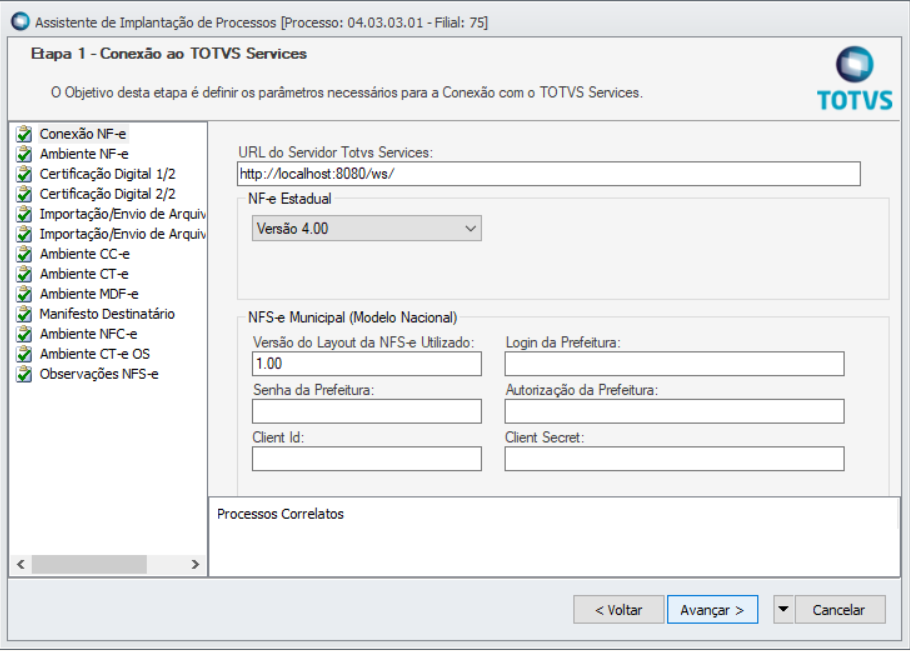Select the Ambiente CT-e OS step
This screenshot has height=651, width=910.
[x=95, y=354]
